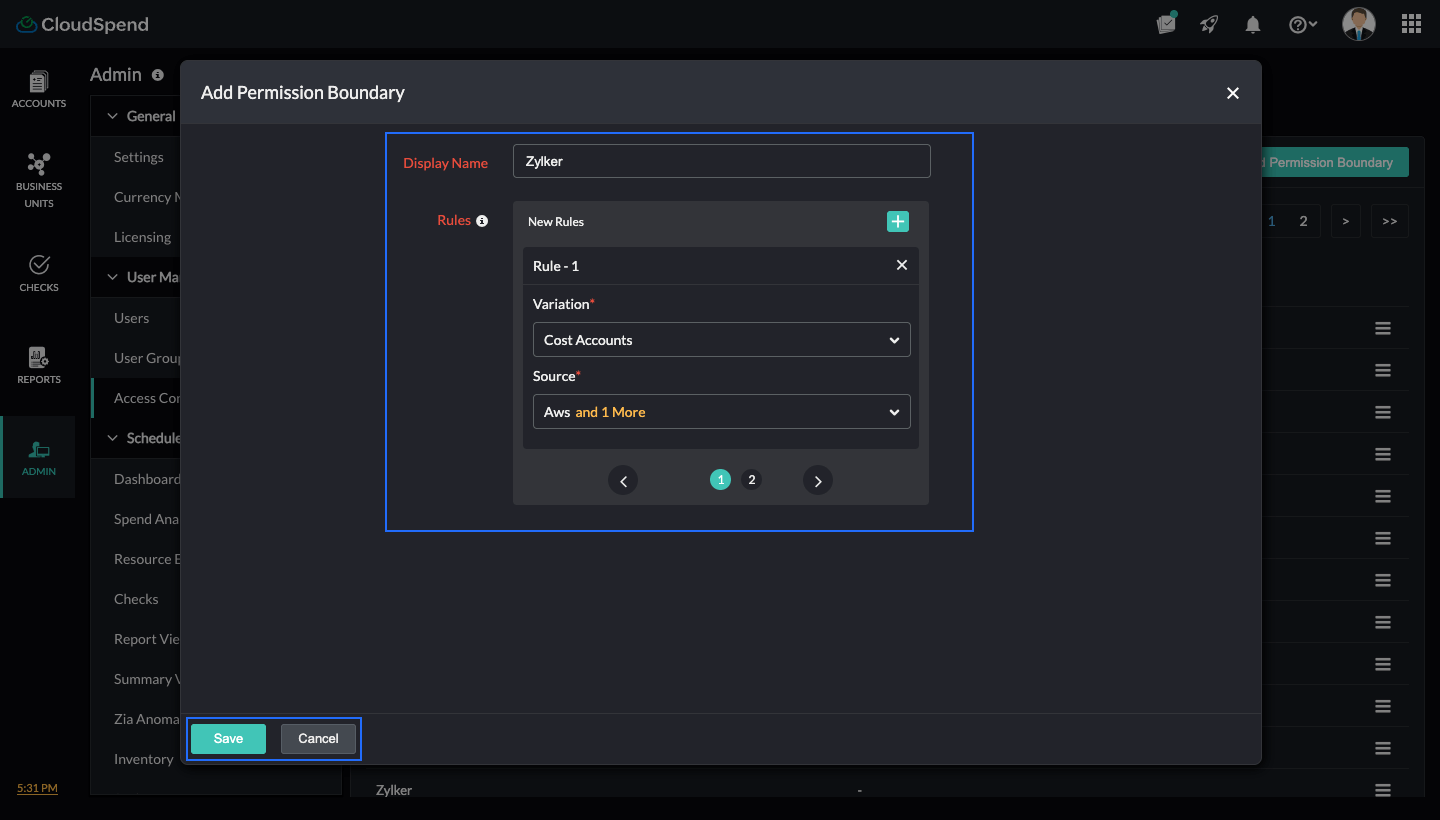Viewport: 1440px width, 820px height.
Task: Cancel adding the permission boundary
Action: point(317,738)
